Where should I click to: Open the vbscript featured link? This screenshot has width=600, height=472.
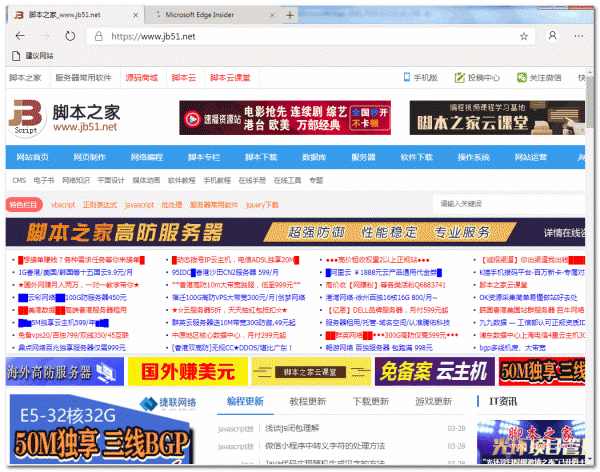(63, 205)
